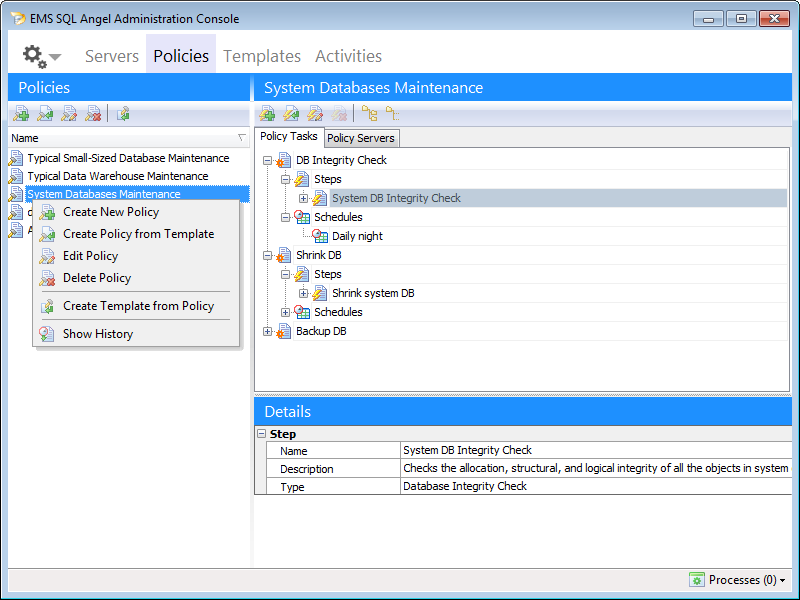Select Backup DB task
This screenshot has height=600, width=800.
click(321, 331)
